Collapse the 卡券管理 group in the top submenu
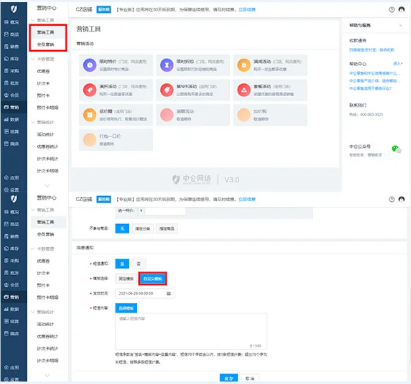 (x=33, y=59)
